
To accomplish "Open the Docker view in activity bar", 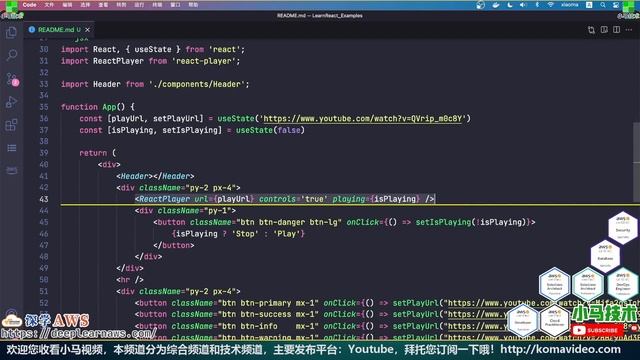I will pos(11,170).
